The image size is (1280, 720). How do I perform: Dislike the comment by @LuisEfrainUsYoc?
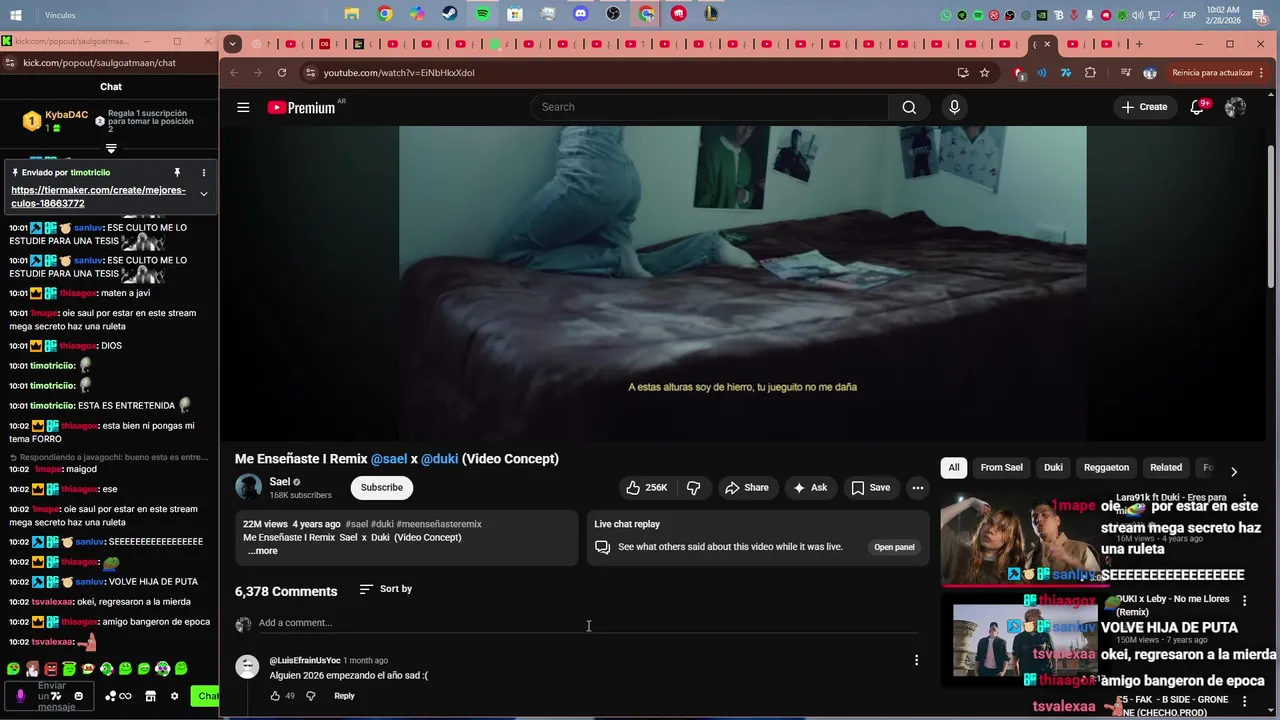pos(310,696)
